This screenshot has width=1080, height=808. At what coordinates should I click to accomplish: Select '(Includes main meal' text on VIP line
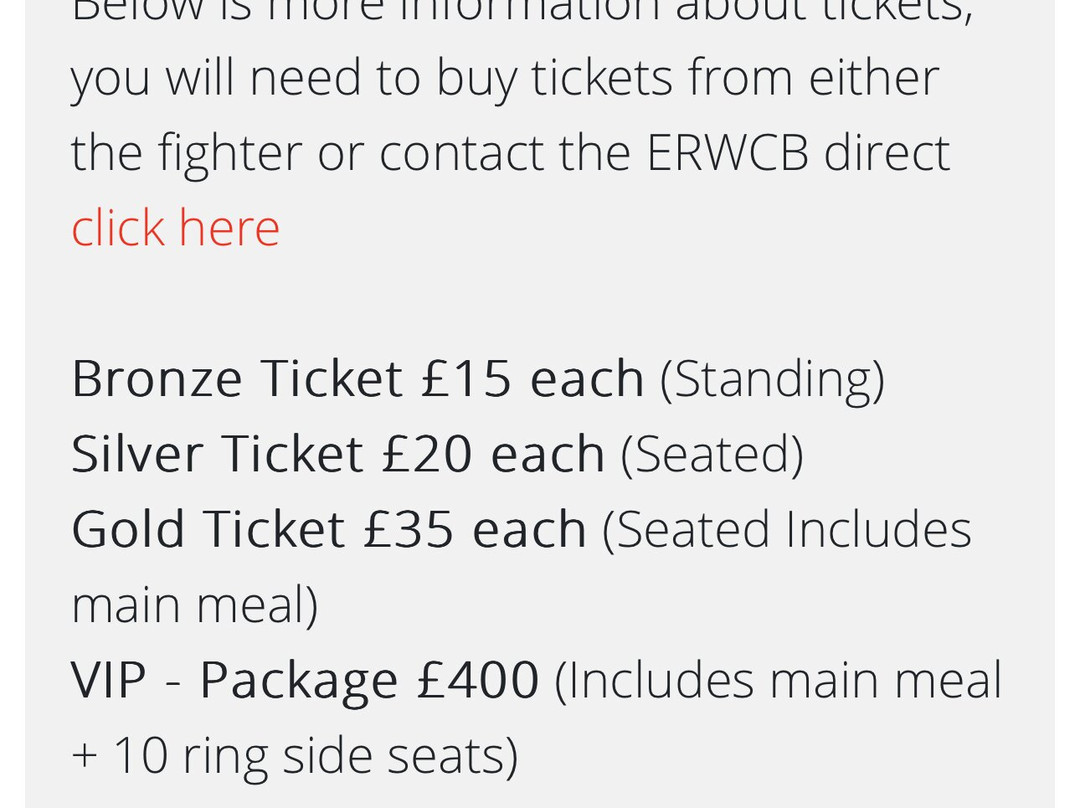[x=778, y=681]
